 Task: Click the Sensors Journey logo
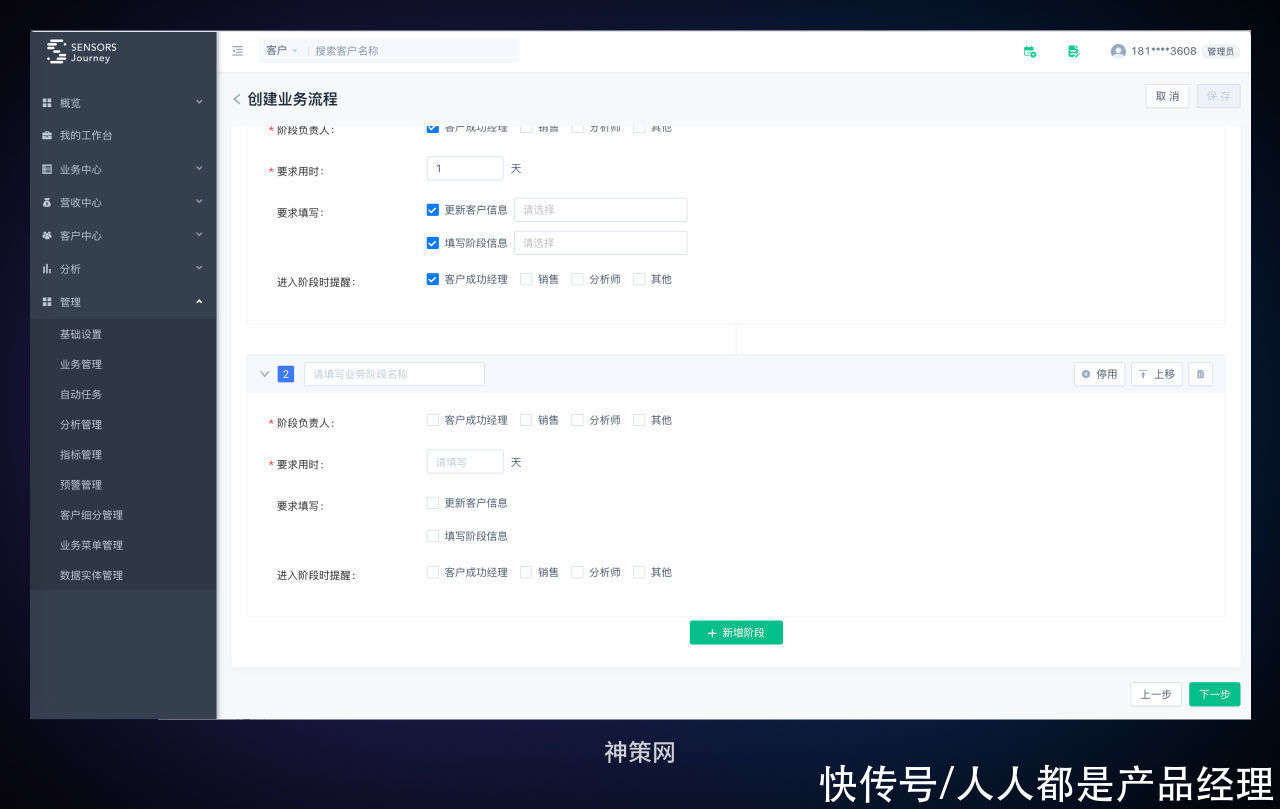click(x=81, y=52)
